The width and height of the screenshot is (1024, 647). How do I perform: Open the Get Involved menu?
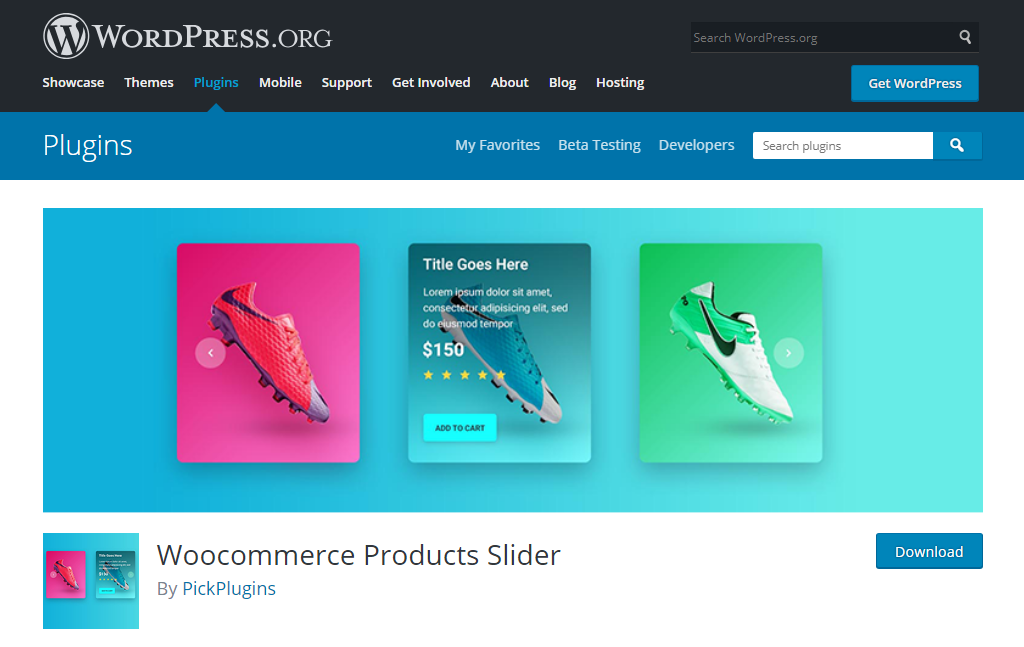click(x=431, y=83)
